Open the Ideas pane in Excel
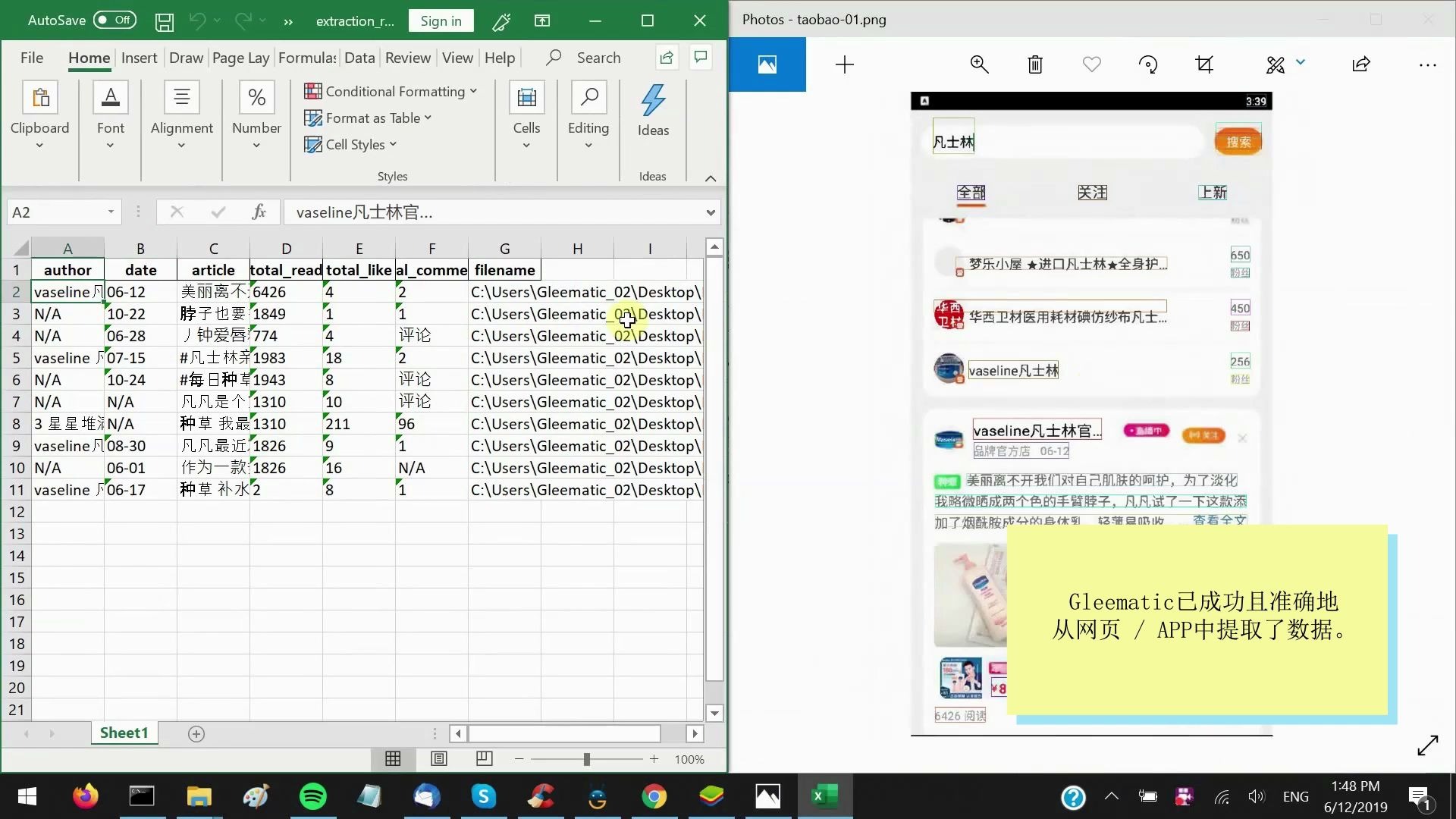 653,110
